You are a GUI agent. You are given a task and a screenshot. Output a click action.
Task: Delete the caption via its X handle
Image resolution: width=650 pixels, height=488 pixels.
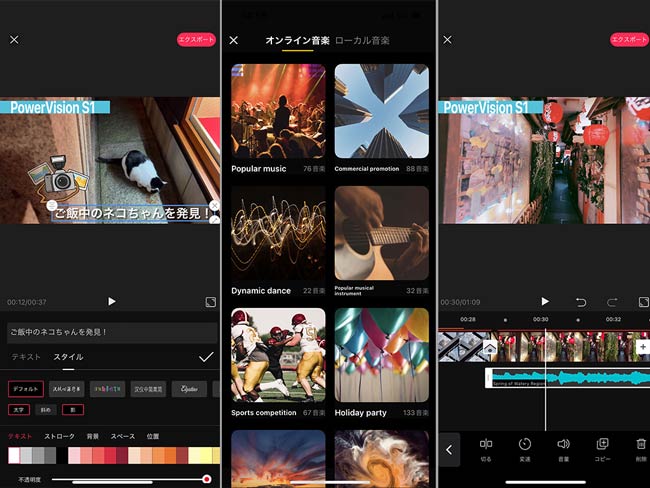pos(214,206)
